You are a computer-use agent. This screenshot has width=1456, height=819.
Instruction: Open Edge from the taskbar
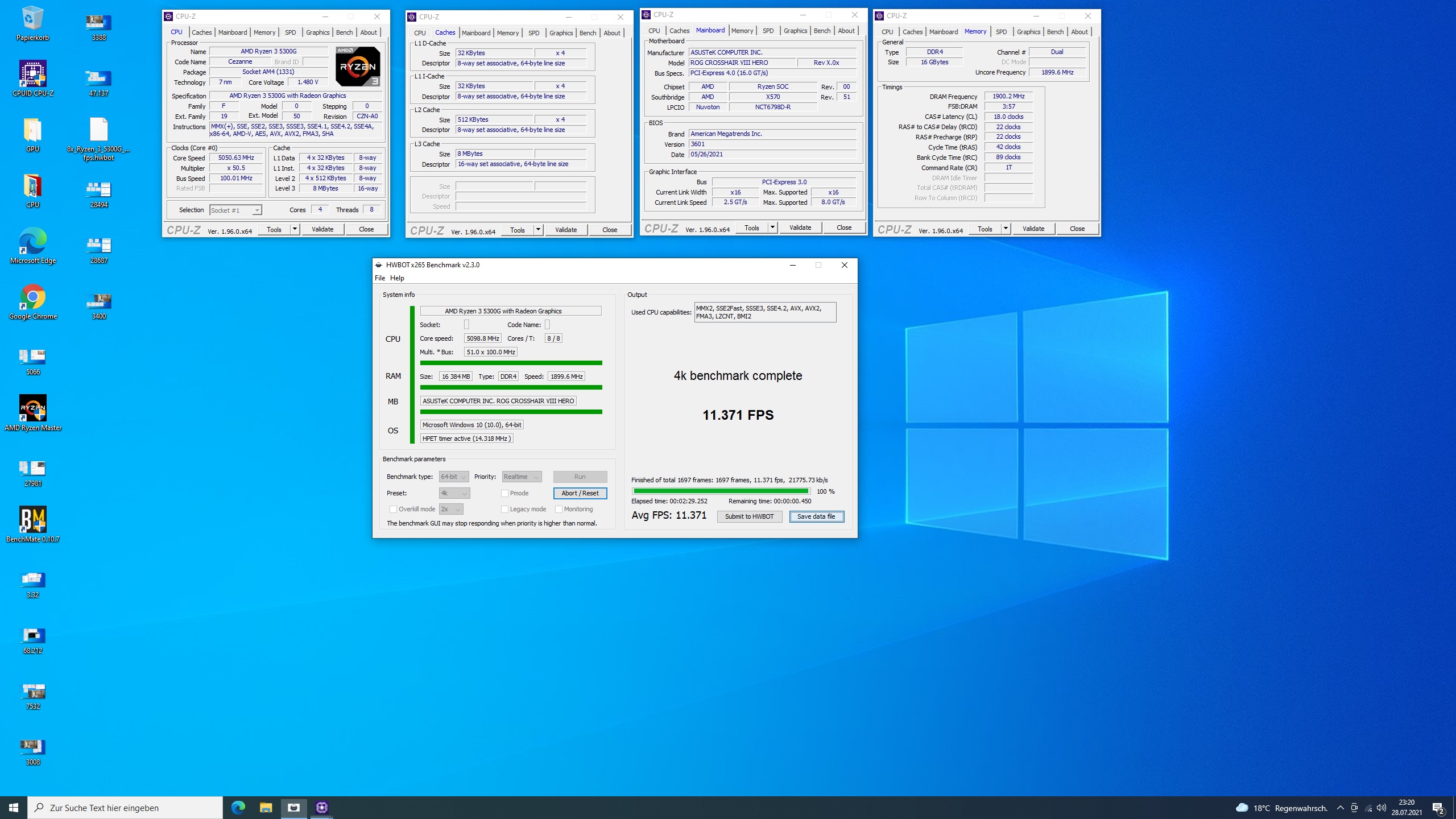click(x=238, y=808)
